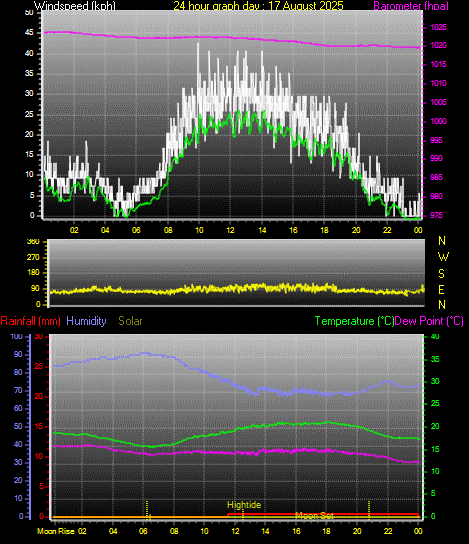
Task: Click the "Moon Rise" label
Action: (x=56, y=531)
